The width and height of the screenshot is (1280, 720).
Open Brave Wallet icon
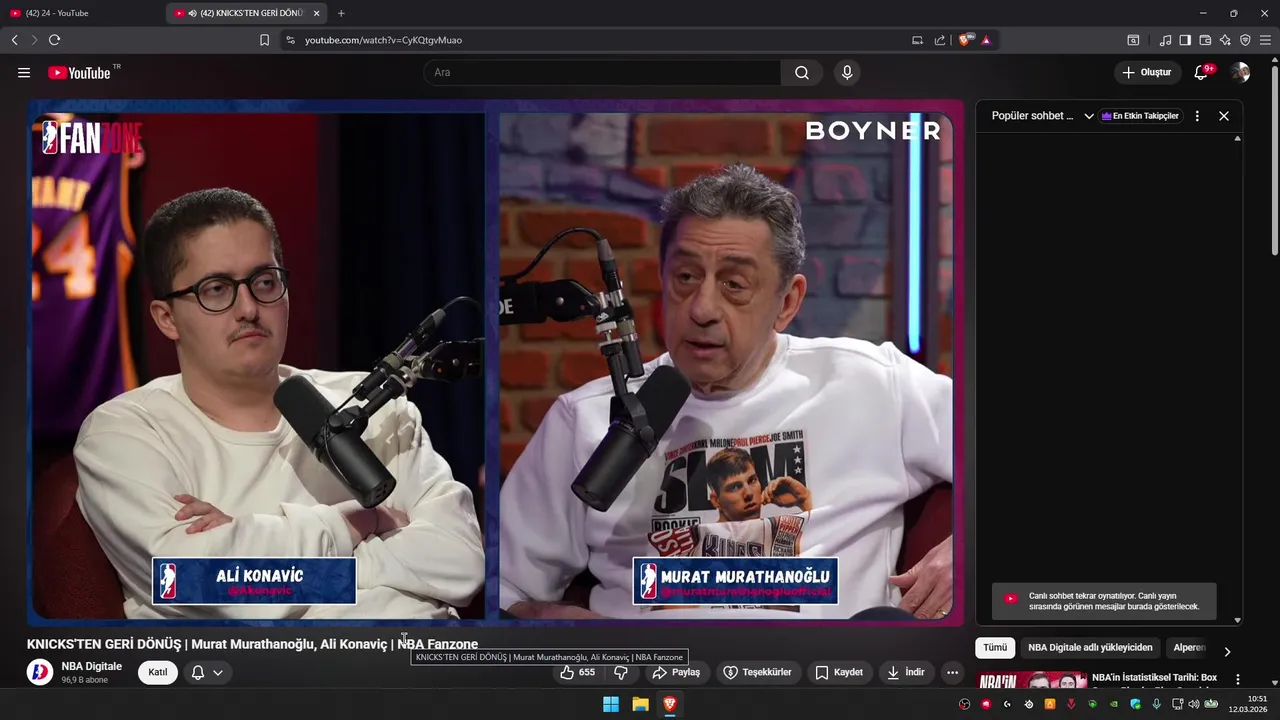point(1205,40)
